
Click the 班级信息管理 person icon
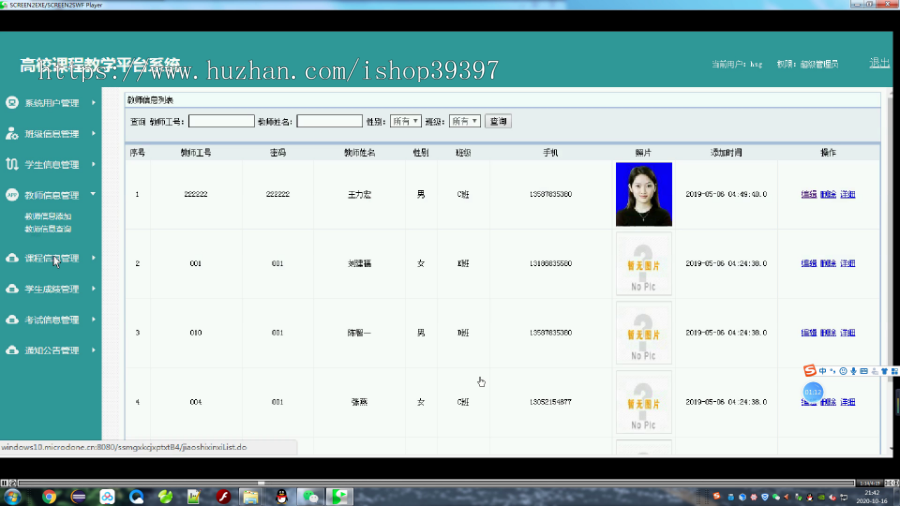12,134
